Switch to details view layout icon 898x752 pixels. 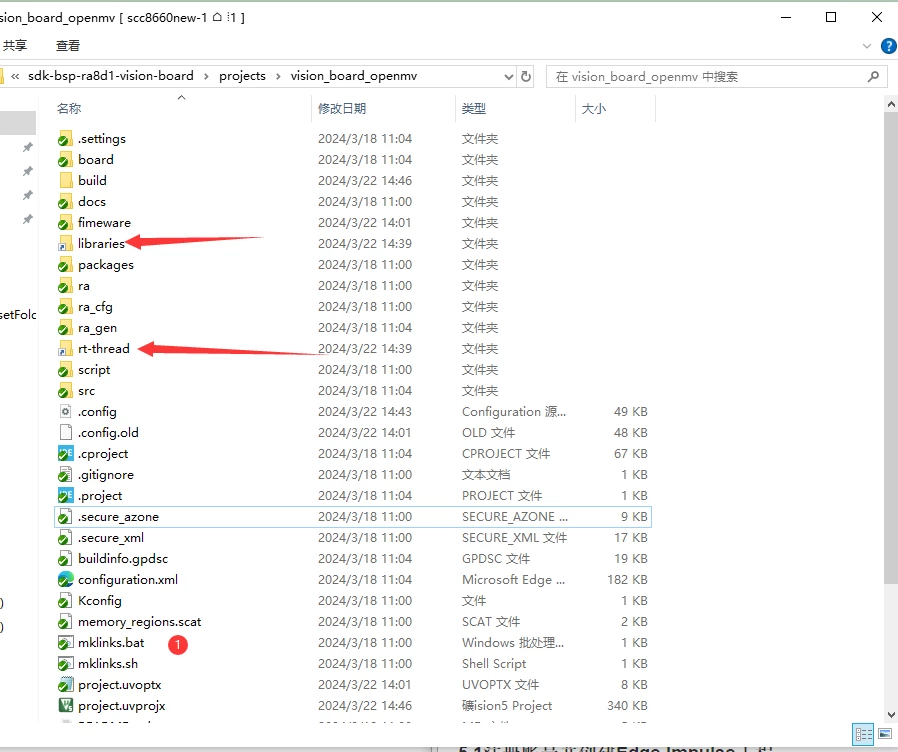864,734
